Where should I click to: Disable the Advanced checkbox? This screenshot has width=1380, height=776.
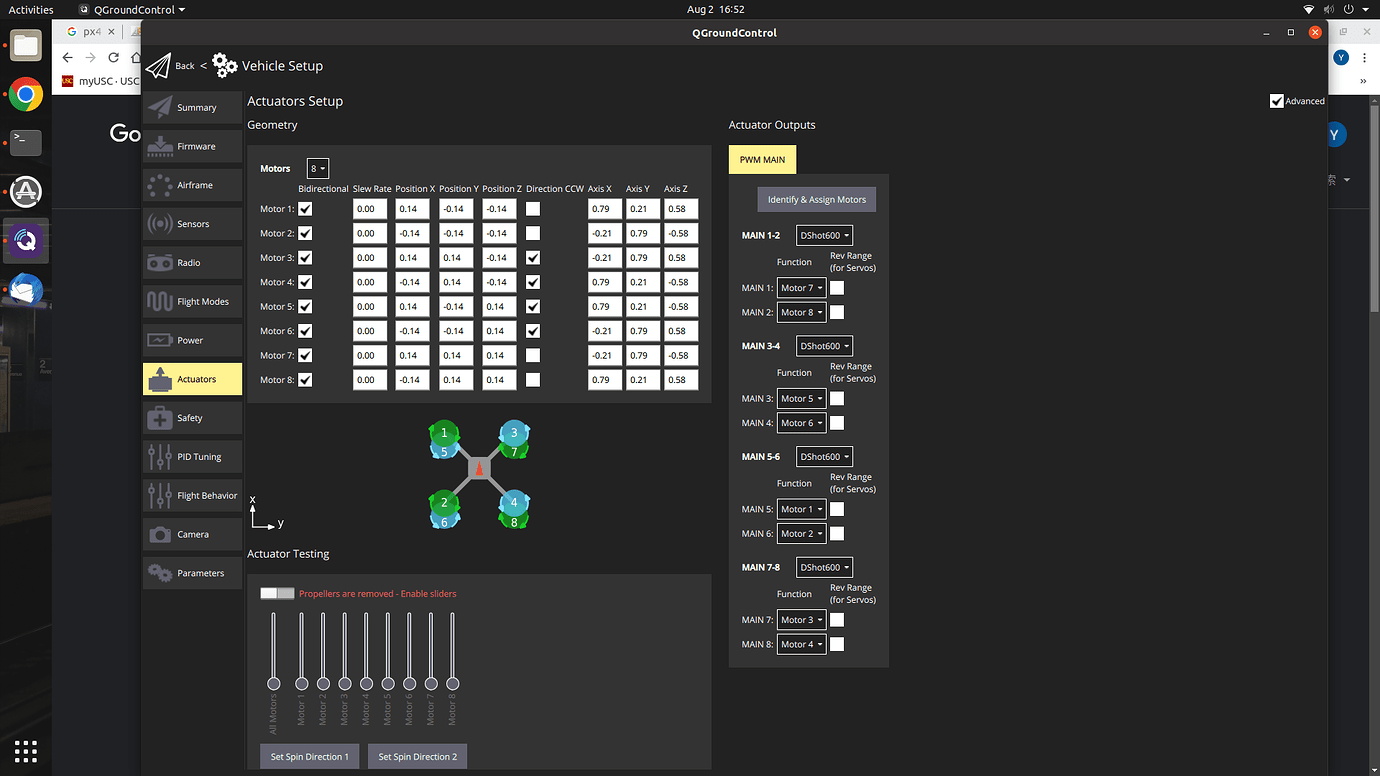click(1277, 100)
